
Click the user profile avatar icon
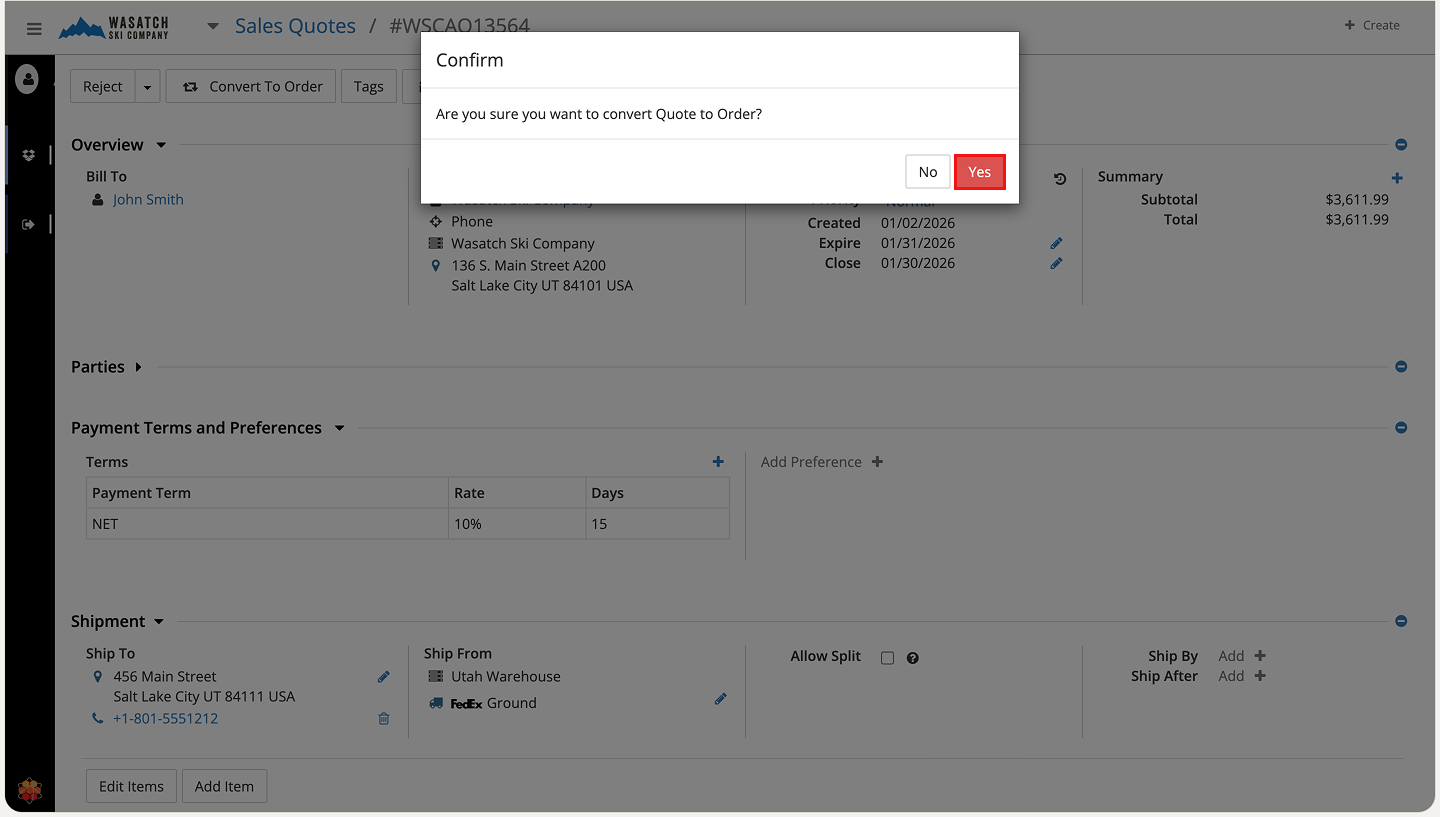tap(28, 79)
